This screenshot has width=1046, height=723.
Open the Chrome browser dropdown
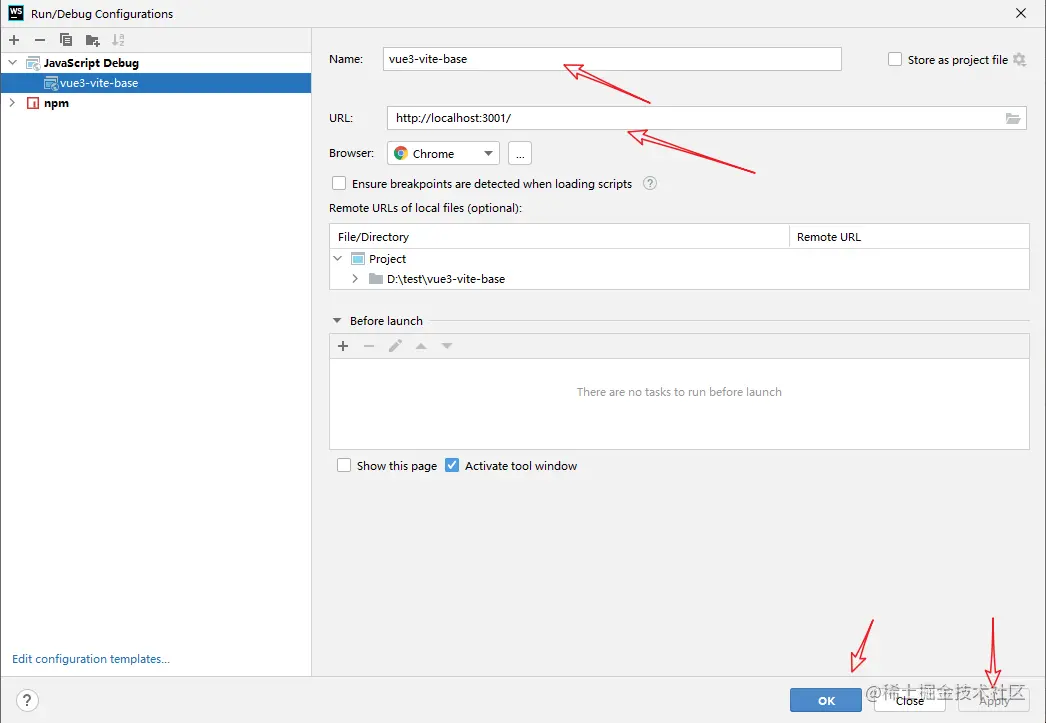coord(488,153)
